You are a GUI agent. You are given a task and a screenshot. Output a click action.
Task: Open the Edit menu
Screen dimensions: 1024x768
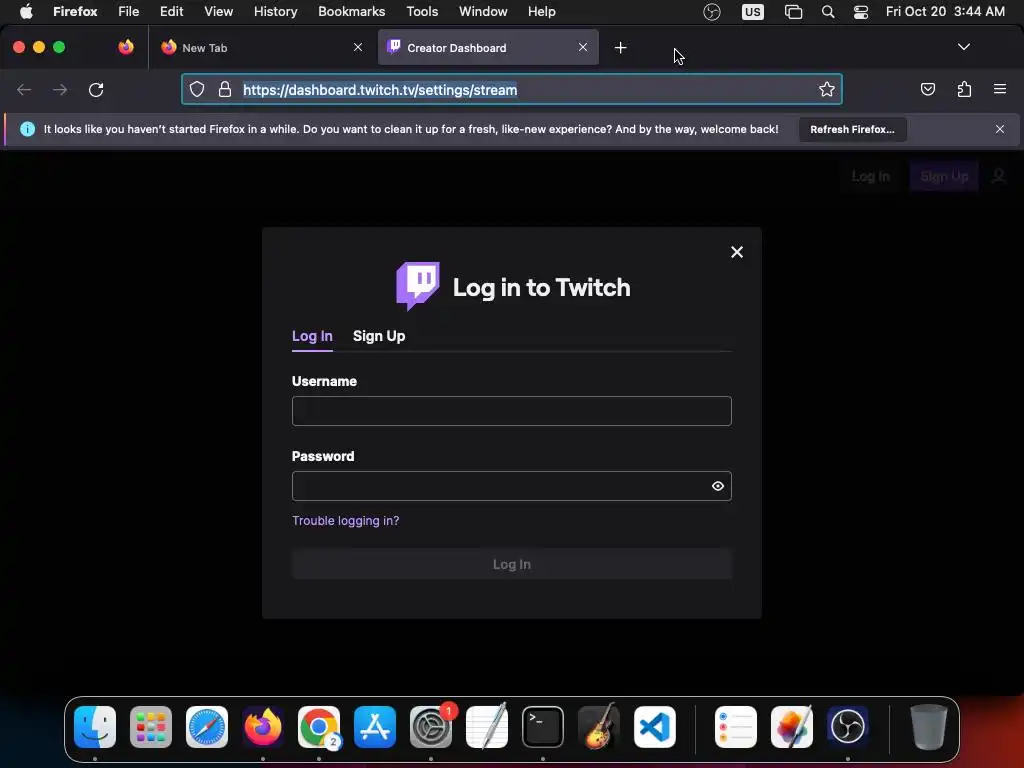point(172,12)
